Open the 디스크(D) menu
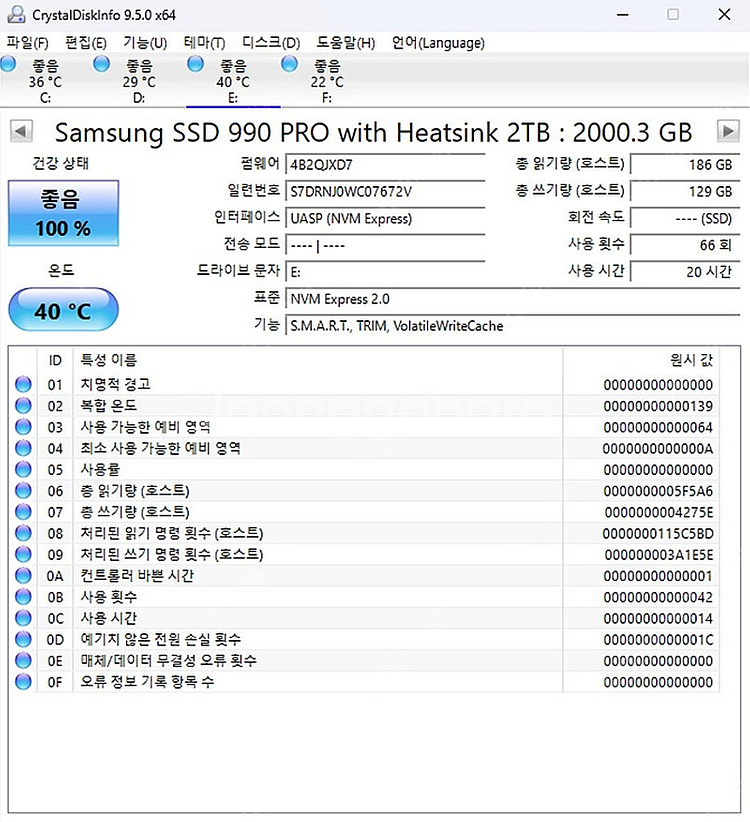 (x=271, y=42)
